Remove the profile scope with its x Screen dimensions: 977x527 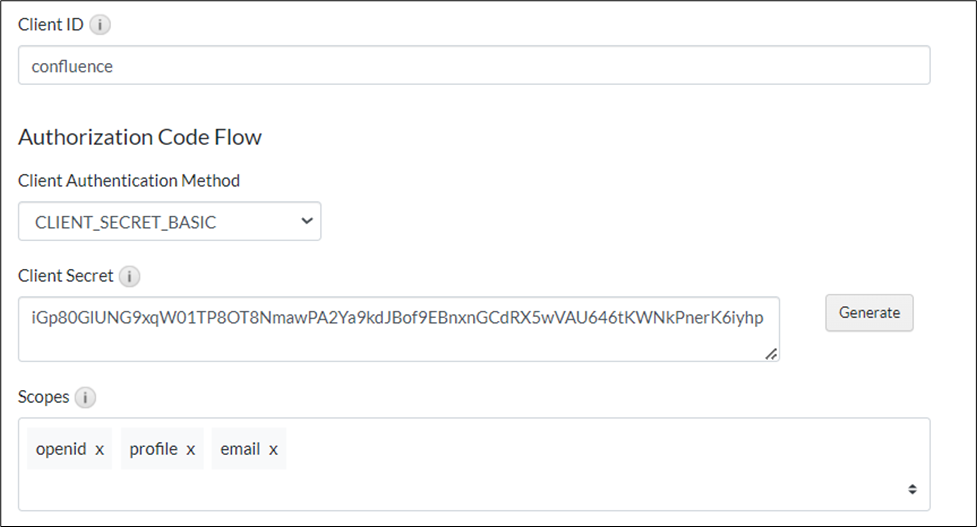tap(190, 449)
